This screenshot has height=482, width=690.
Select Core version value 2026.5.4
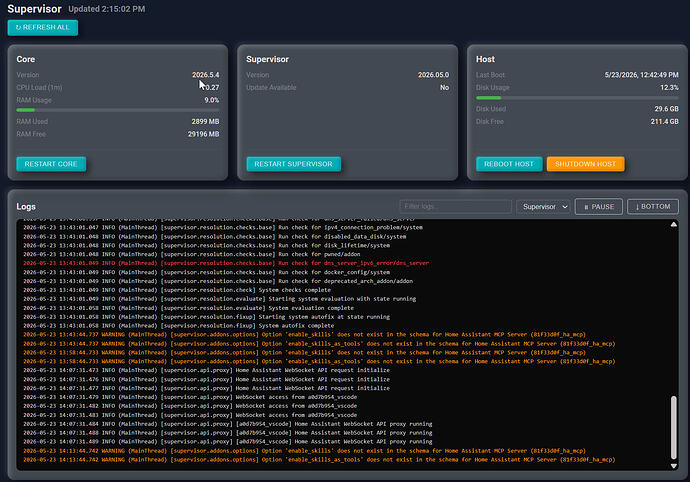[x=206, y=75]
